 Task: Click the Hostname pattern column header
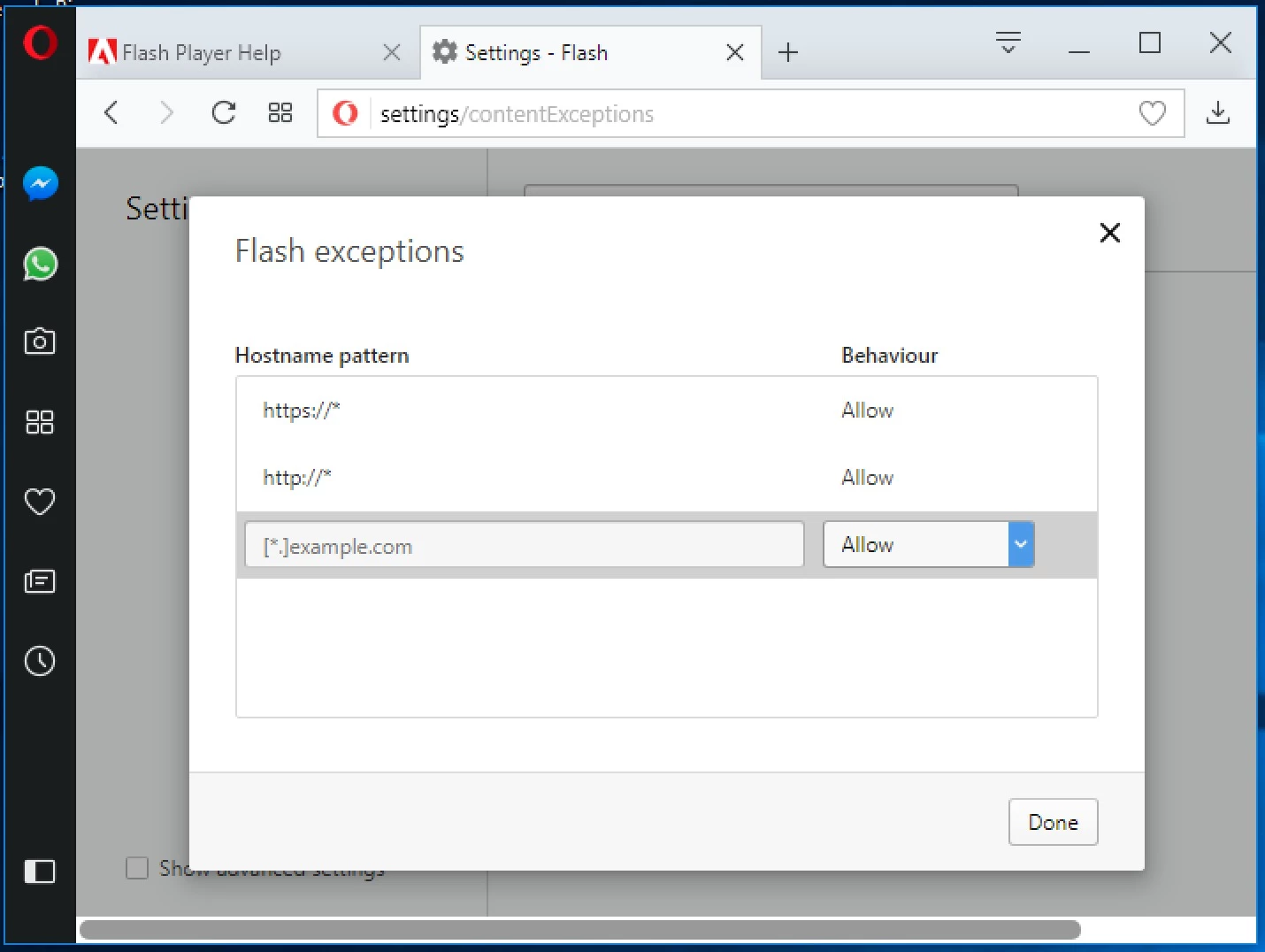322,356
